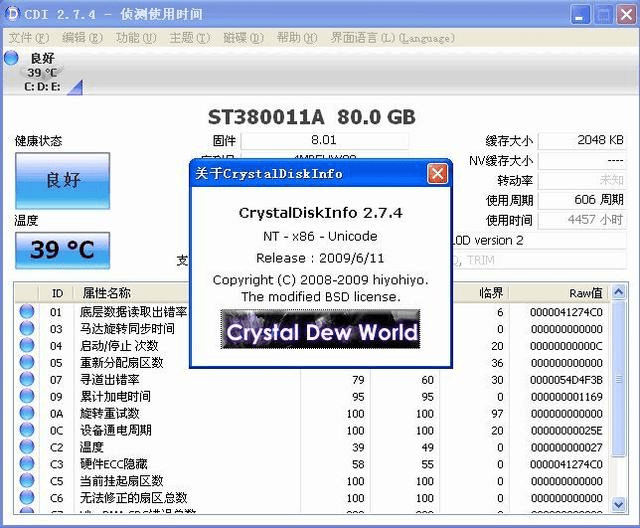
Task: Click raw value 00000000025E
Action: [x=567, y=430]
